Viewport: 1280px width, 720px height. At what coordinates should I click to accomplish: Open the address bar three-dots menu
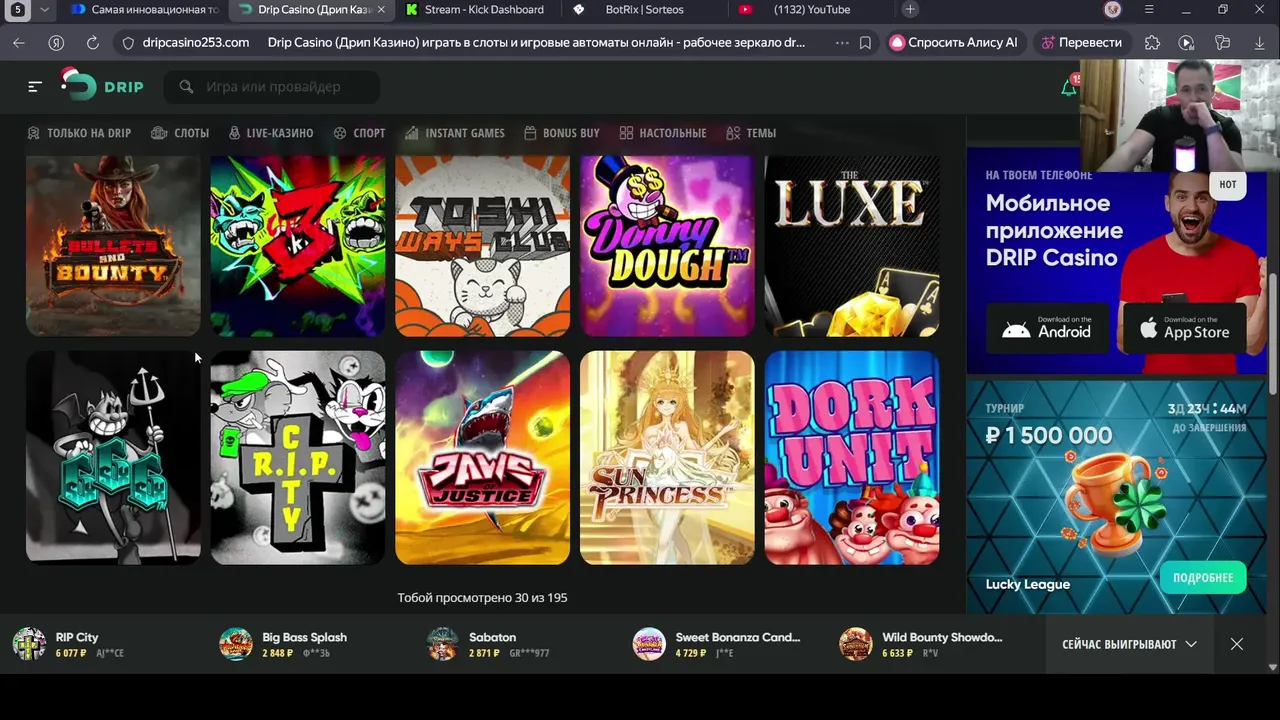point(842,43)
